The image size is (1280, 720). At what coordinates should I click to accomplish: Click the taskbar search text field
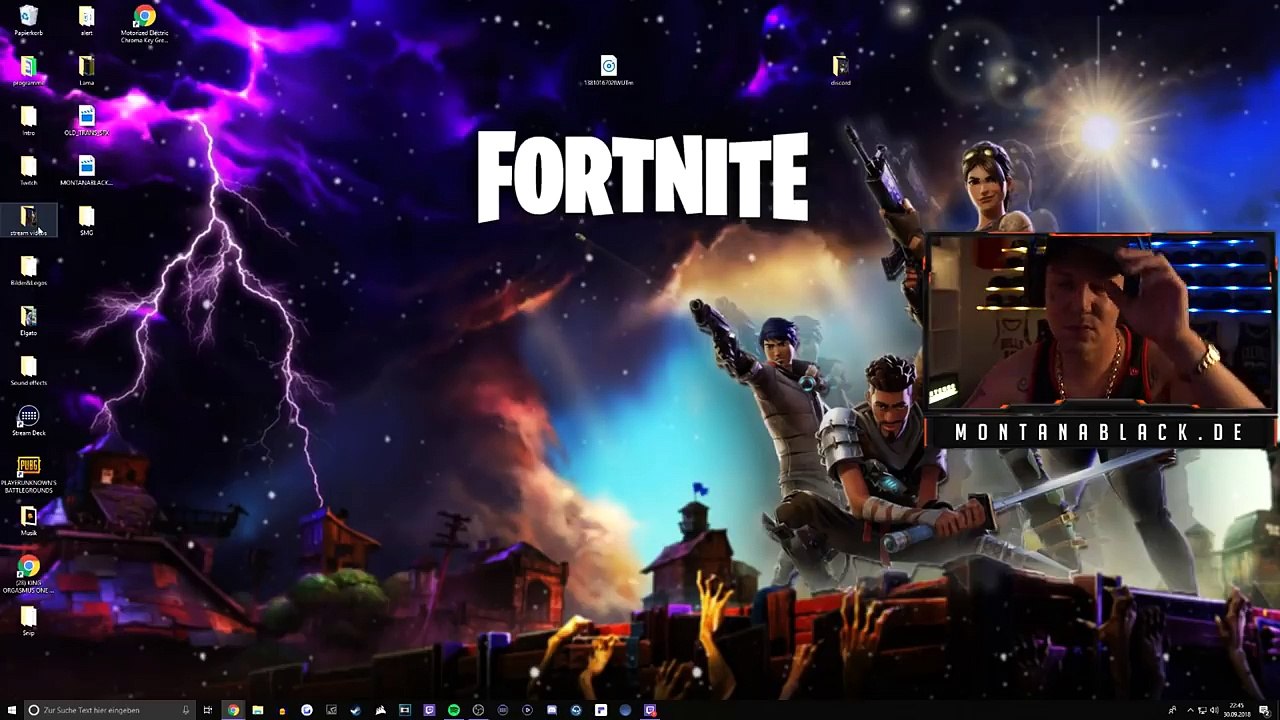110,710
